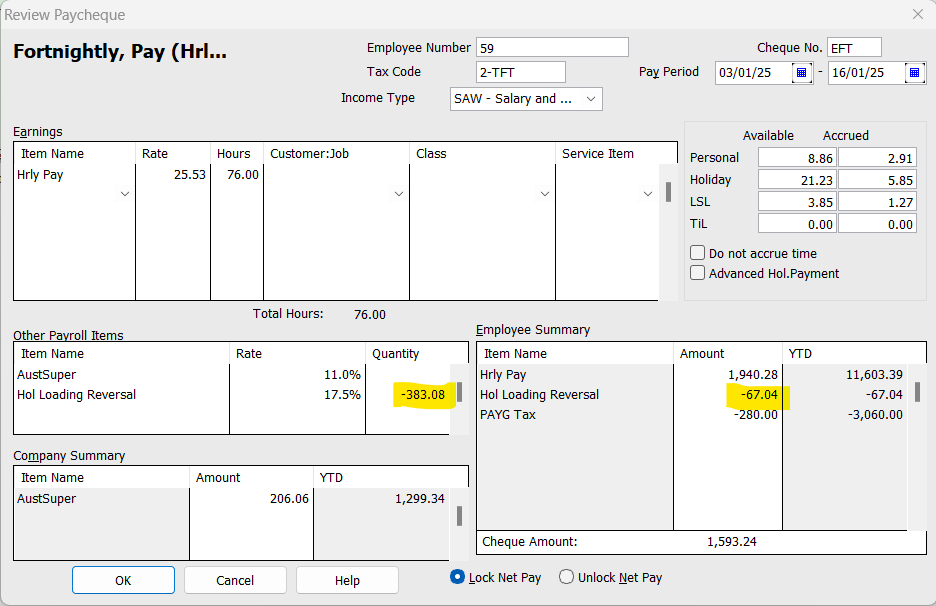Viewport: 936px width, 606px height.
Task: Click the Personal Available 8.86 field
Action: [x=797, y=158]
